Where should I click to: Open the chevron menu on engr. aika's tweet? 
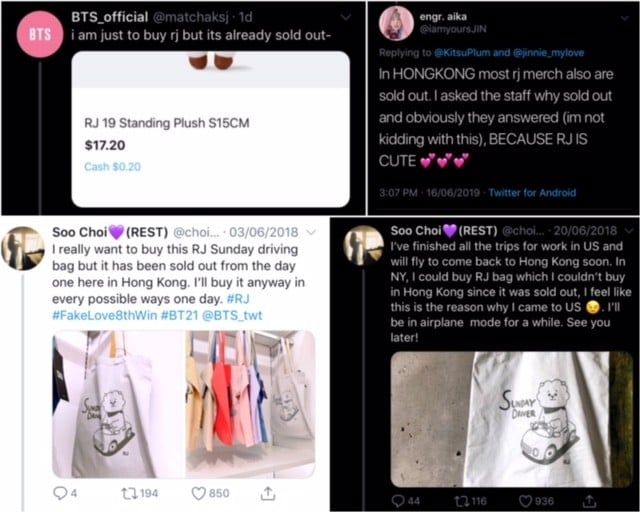pos(625,18)
